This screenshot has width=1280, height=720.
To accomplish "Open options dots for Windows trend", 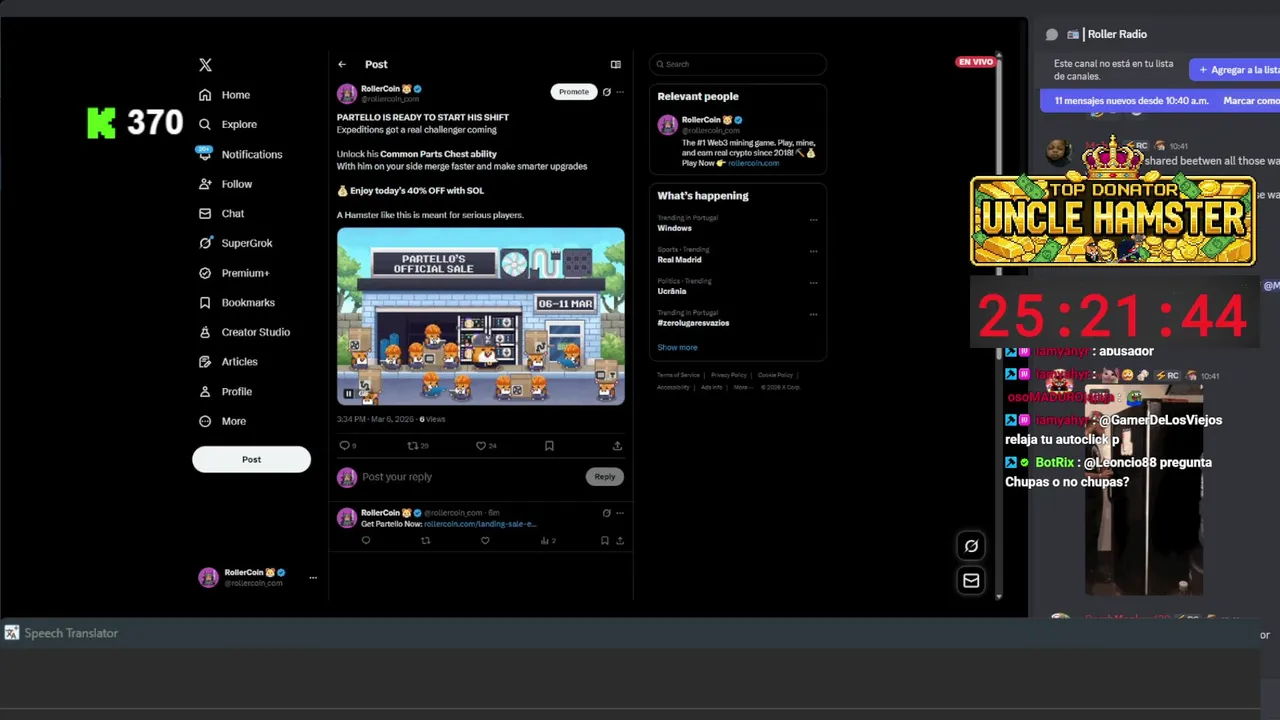I will 813,220.
